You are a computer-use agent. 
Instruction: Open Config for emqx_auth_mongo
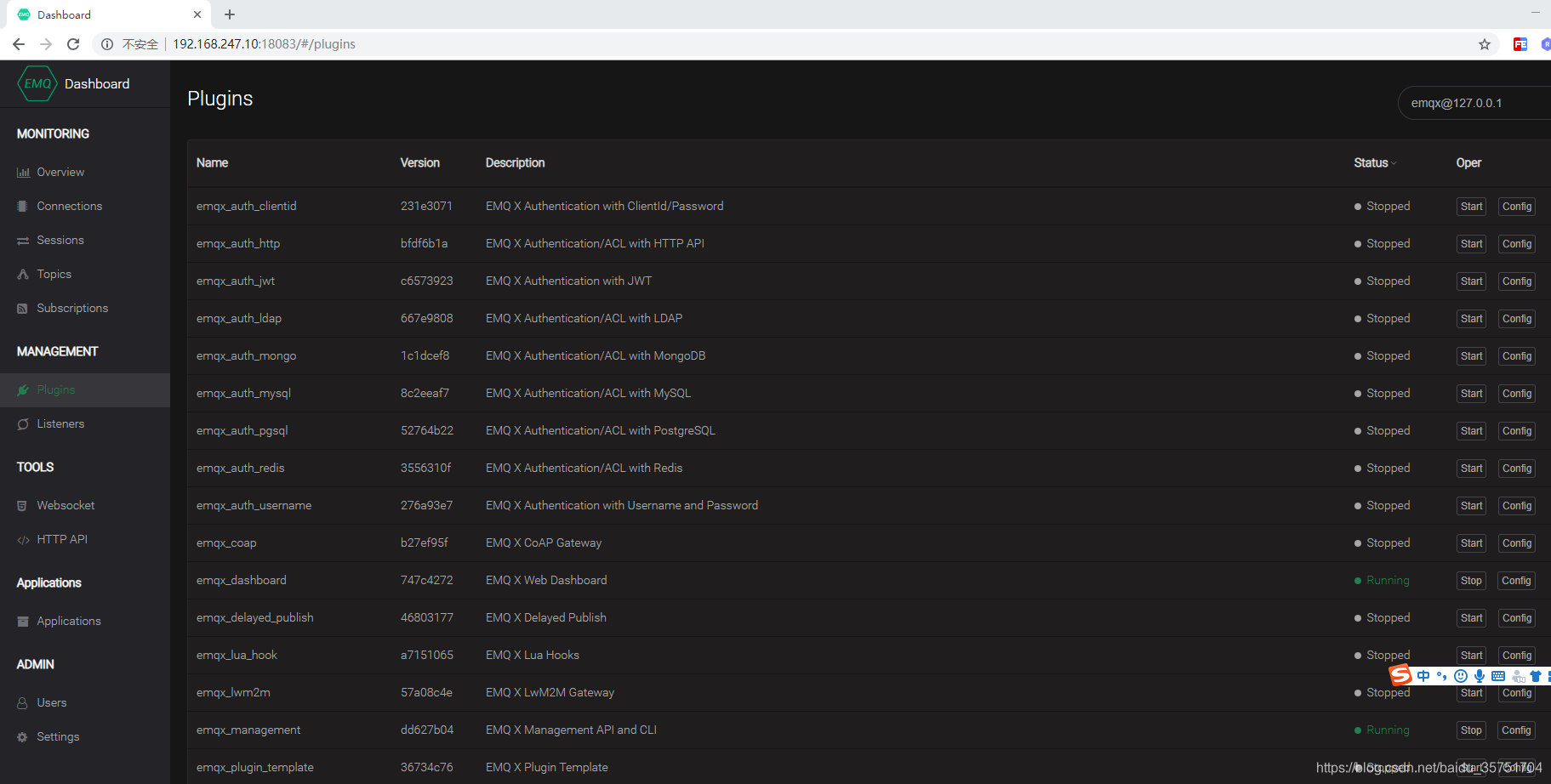(x=1517, y=356)
